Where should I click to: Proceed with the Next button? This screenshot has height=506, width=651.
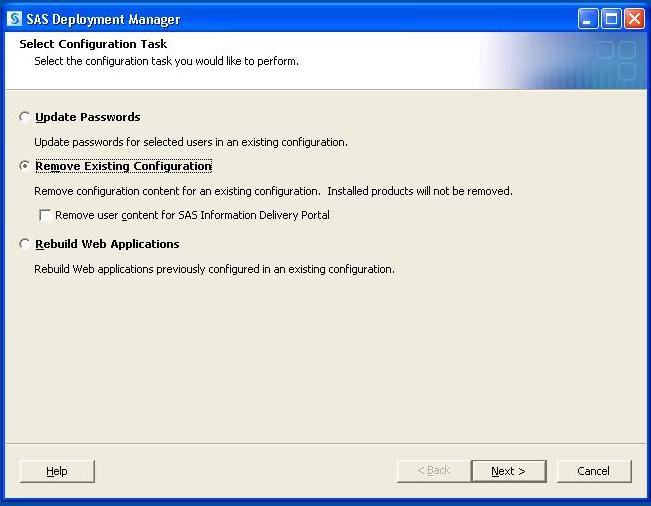point(508,471)
